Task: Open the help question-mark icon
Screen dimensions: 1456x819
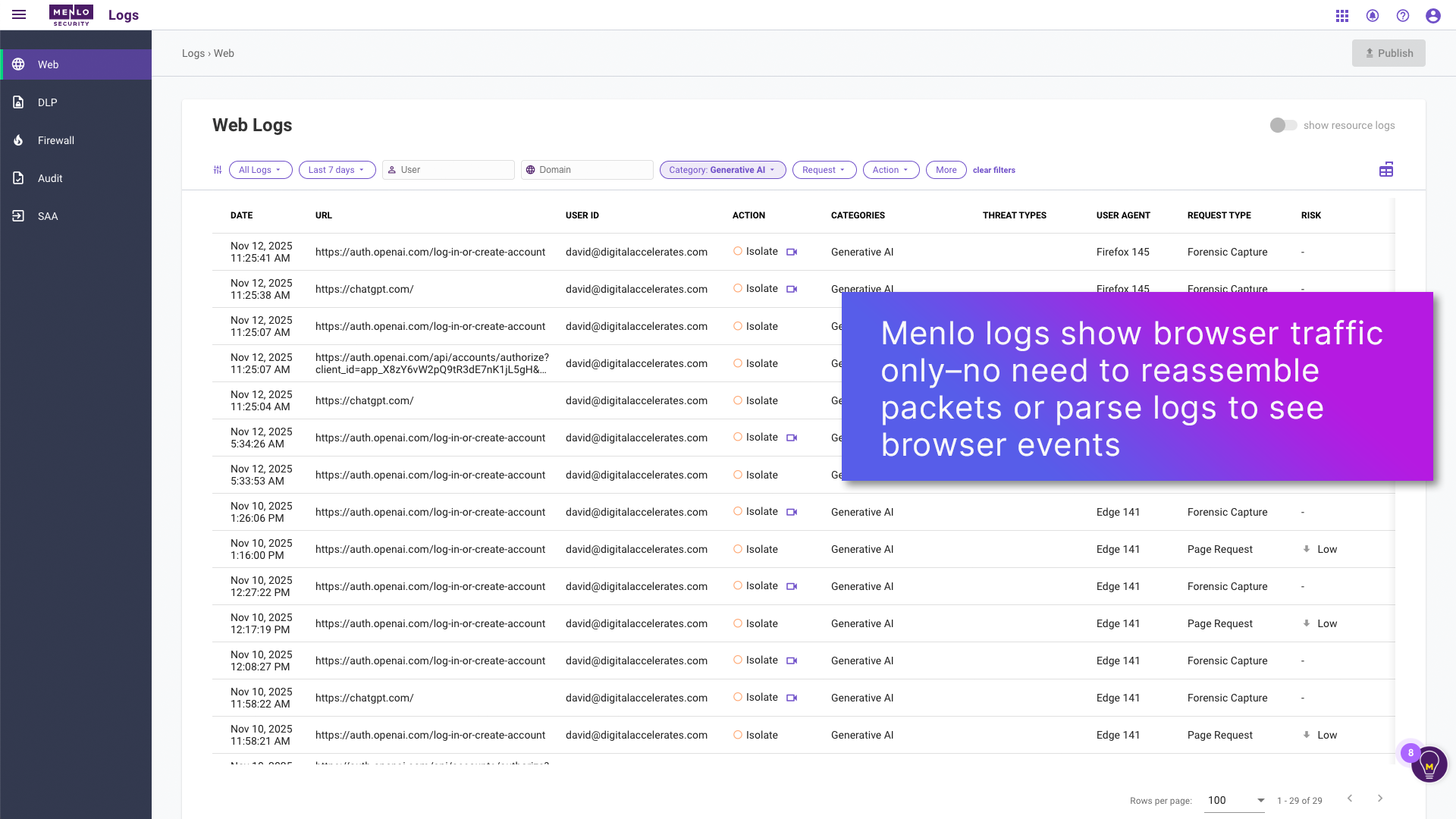Action: pyautogui.click(x=1403, y=15)
